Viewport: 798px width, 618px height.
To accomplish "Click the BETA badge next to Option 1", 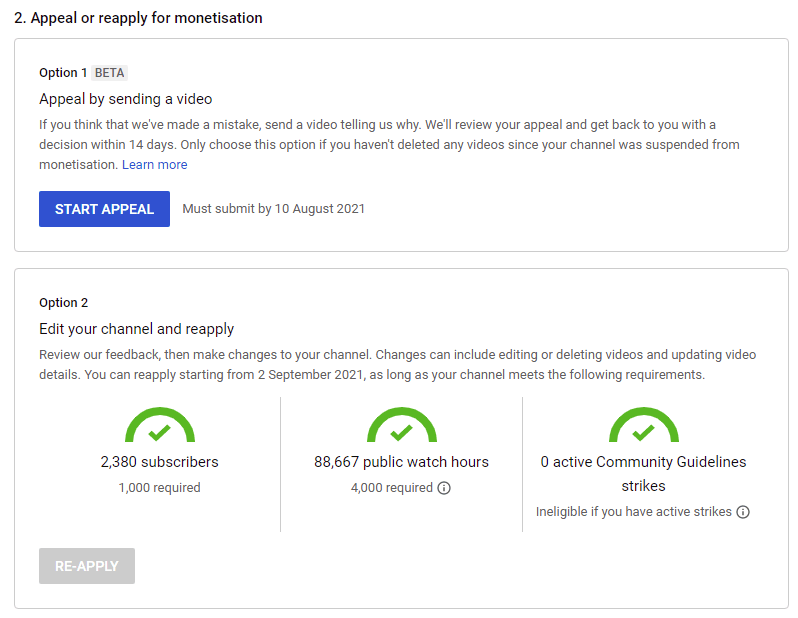I will (109, 73).
